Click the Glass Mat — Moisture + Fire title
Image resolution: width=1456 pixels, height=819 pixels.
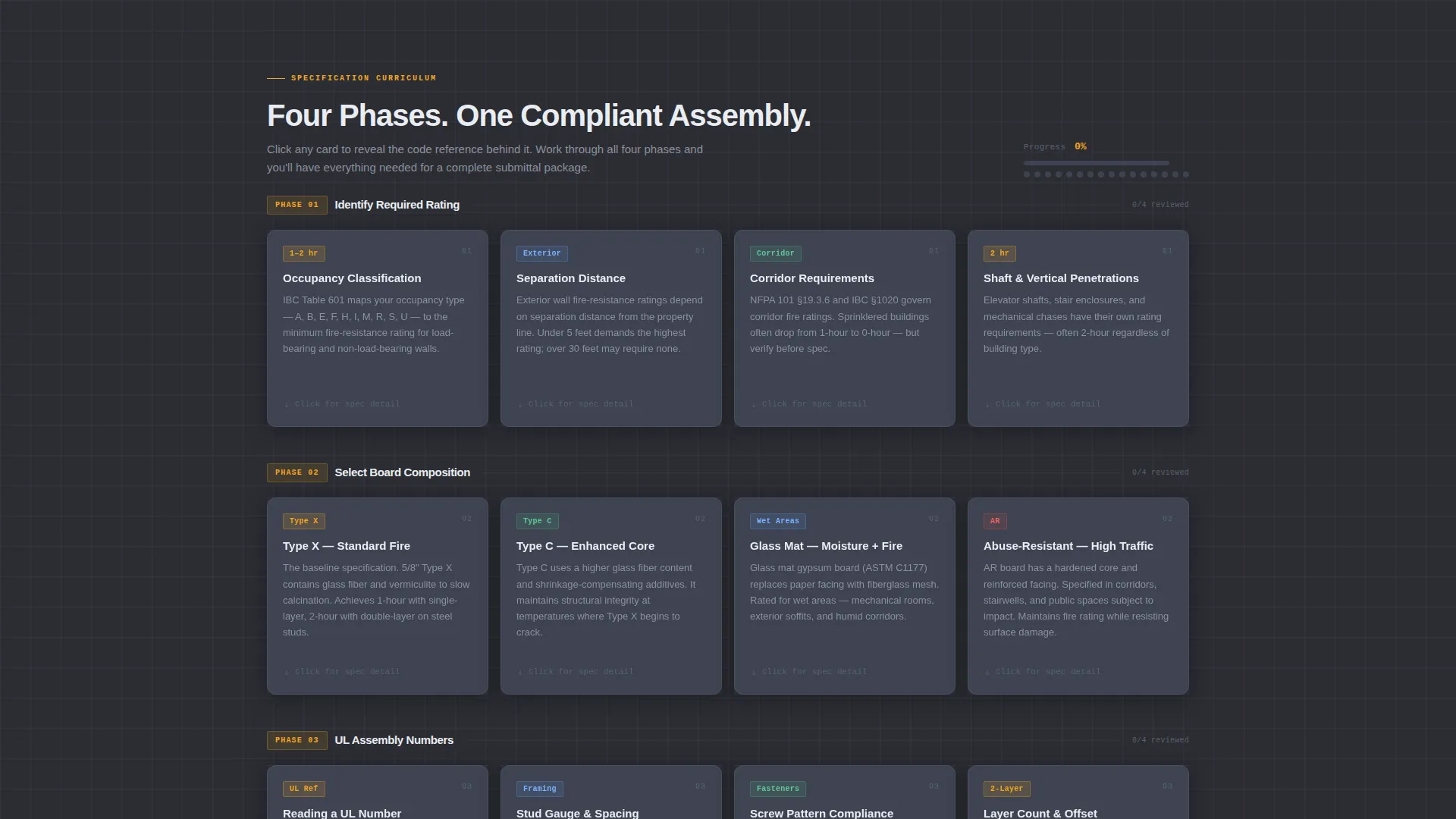pos(826,546)
